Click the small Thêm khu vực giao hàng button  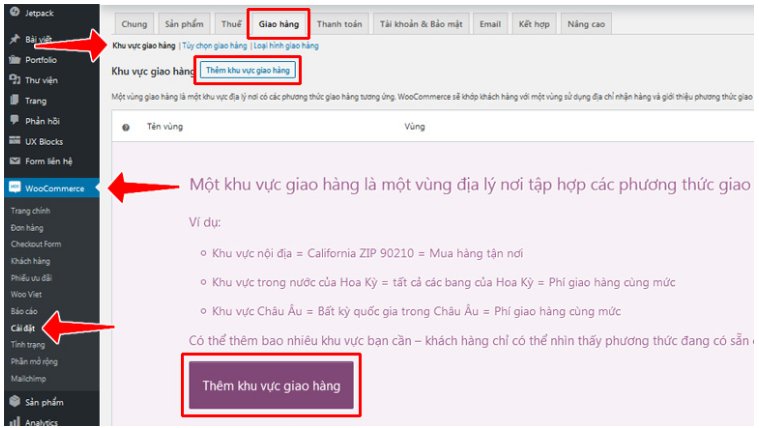(x=248, y=71)
